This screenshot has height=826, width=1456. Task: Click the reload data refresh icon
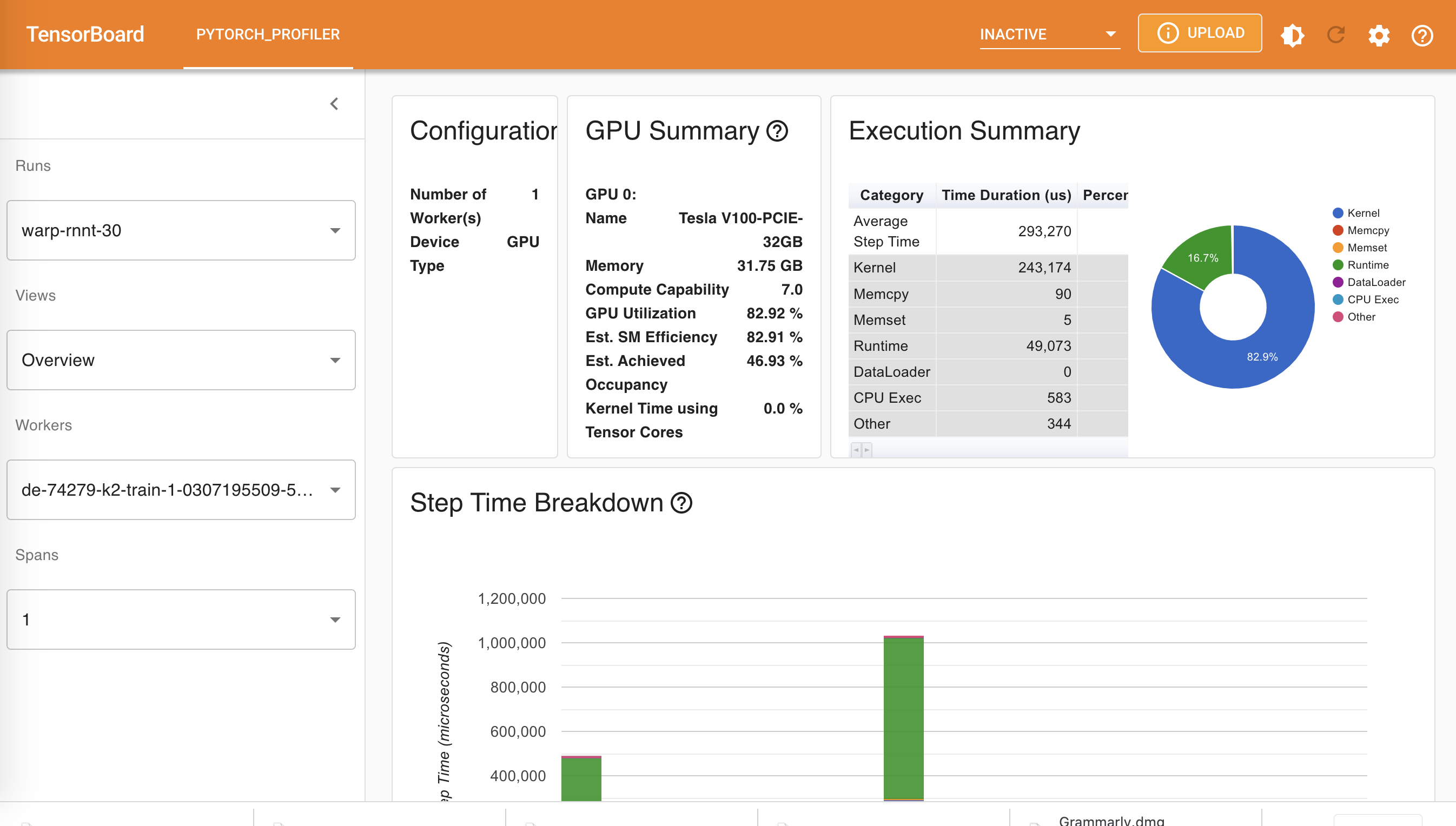pos(1336,35)
